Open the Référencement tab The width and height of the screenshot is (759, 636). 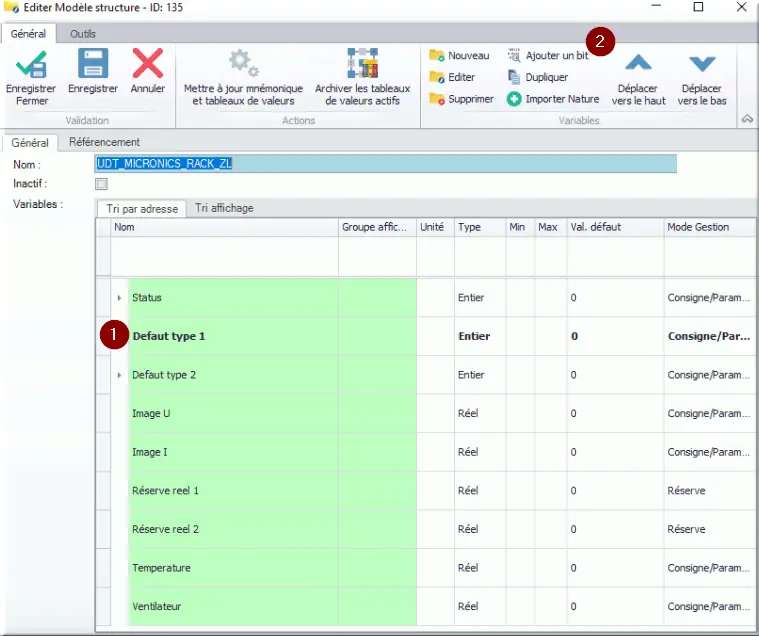click(x=104, y=142)
